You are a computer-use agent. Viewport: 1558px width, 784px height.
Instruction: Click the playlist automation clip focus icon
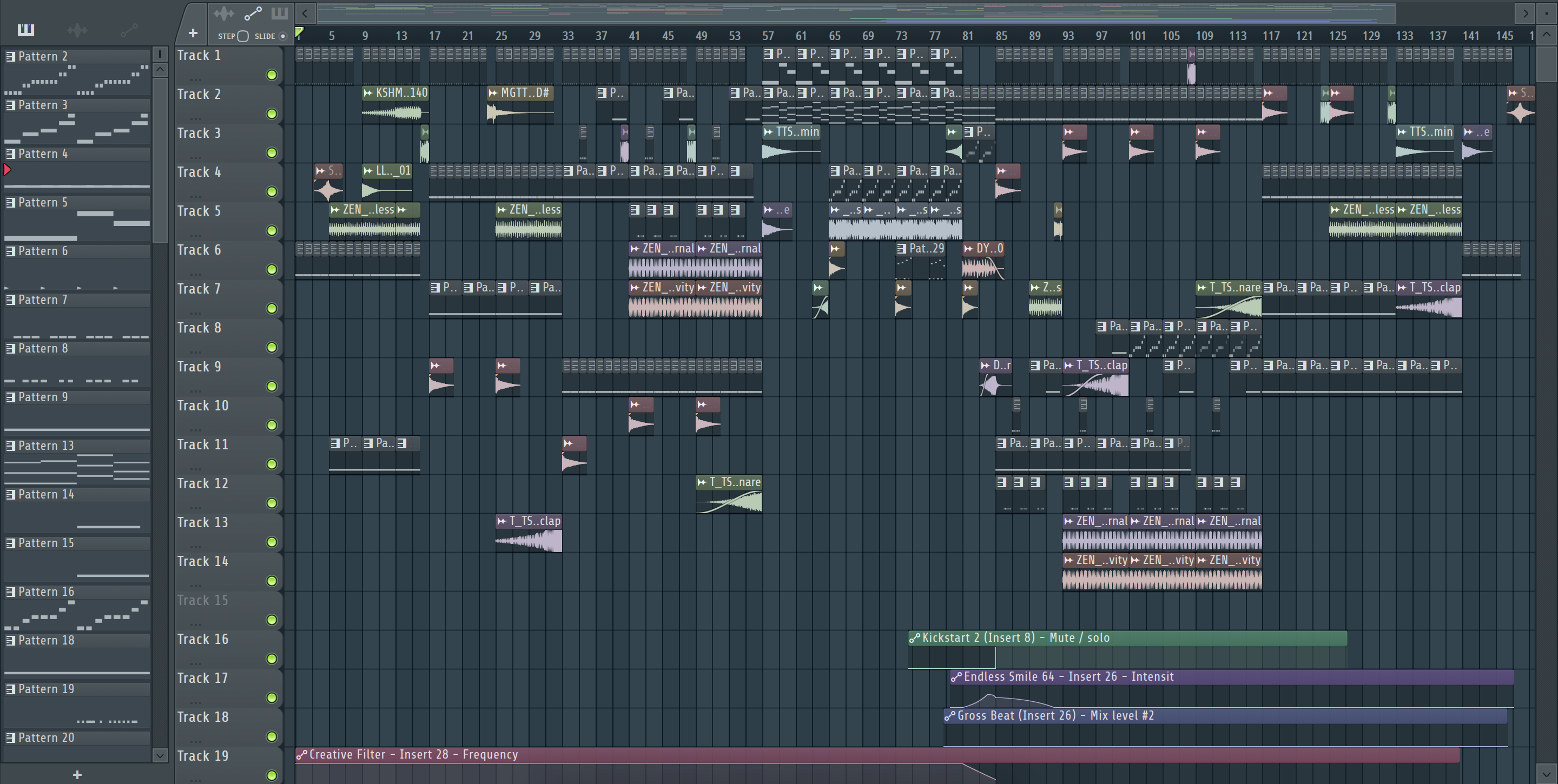click(x=253, y=12)
